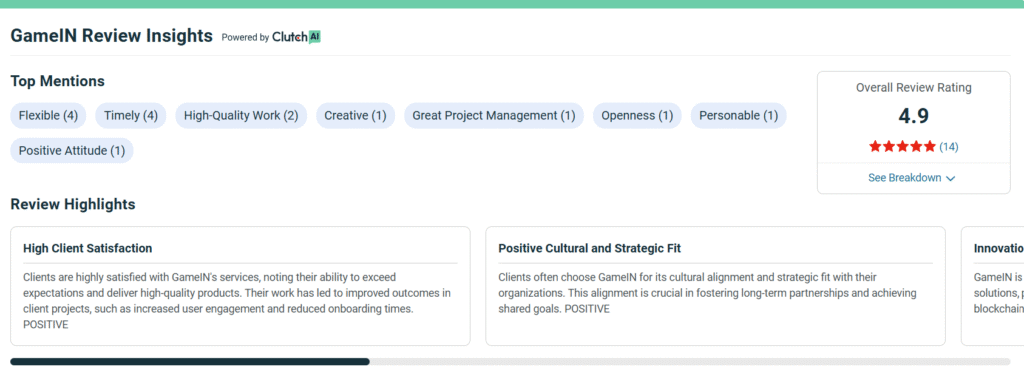
Task: Click the Openness (1) mention tag
Action: (637, 116)
